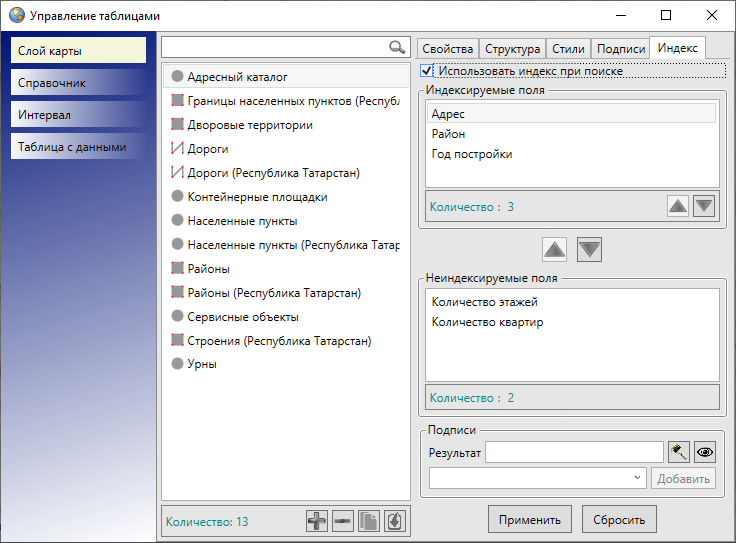Move field to non-indexed using middle down arrow
The image size is (736, 543).
tap(589, 249)
